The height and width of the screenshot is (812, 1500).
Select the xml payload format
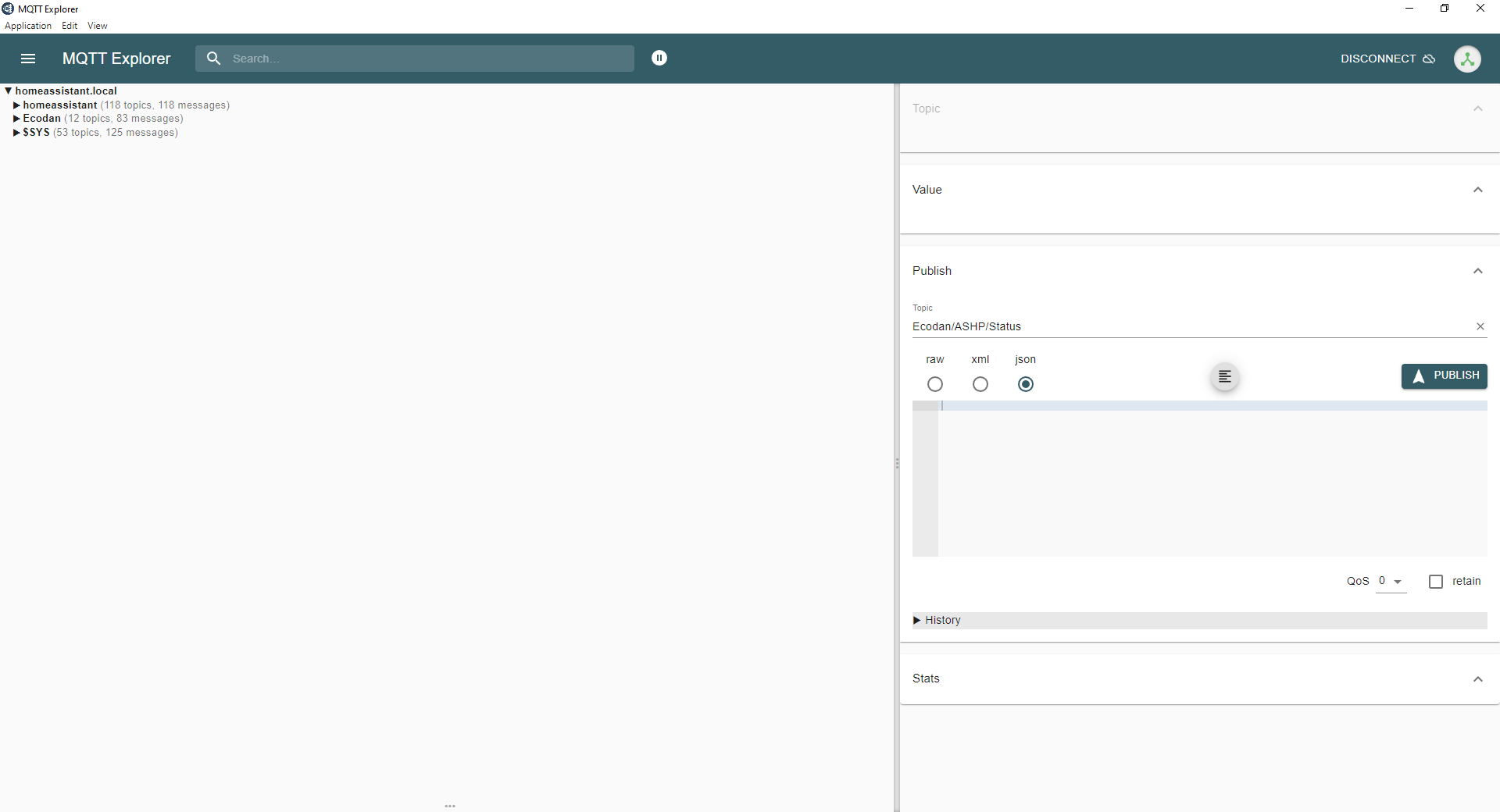(980, 384)
